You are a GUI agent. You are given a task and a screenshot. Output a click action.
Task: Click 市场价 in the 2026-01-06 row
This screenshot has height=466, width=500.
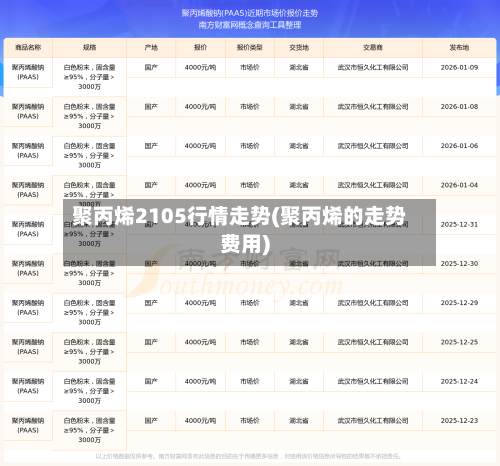click(x=250, y=146)
